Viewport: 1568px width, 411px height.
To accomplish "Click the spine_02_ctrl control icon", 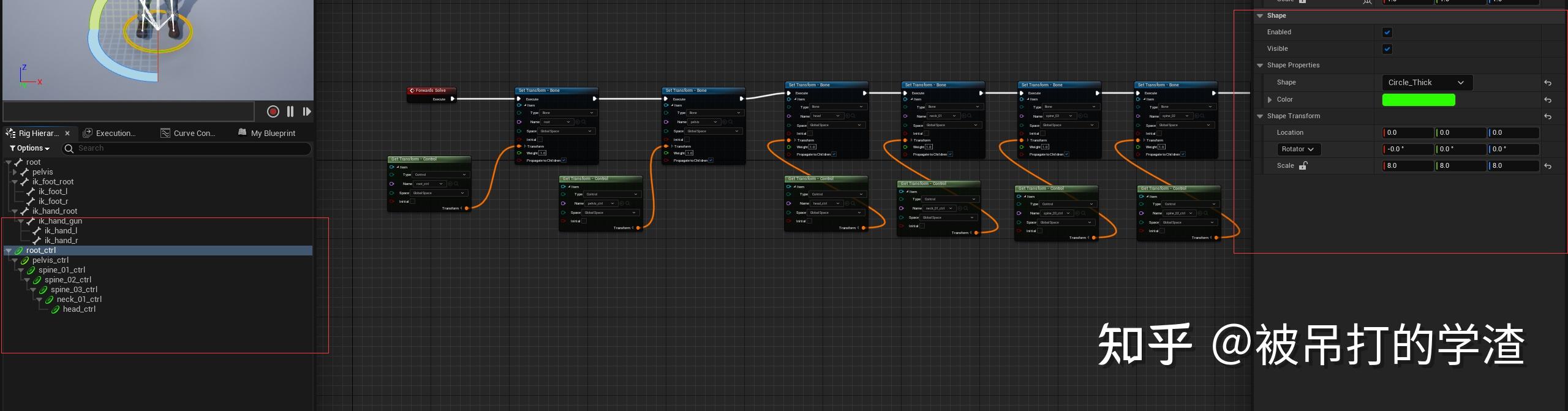I will click(37, 280).
